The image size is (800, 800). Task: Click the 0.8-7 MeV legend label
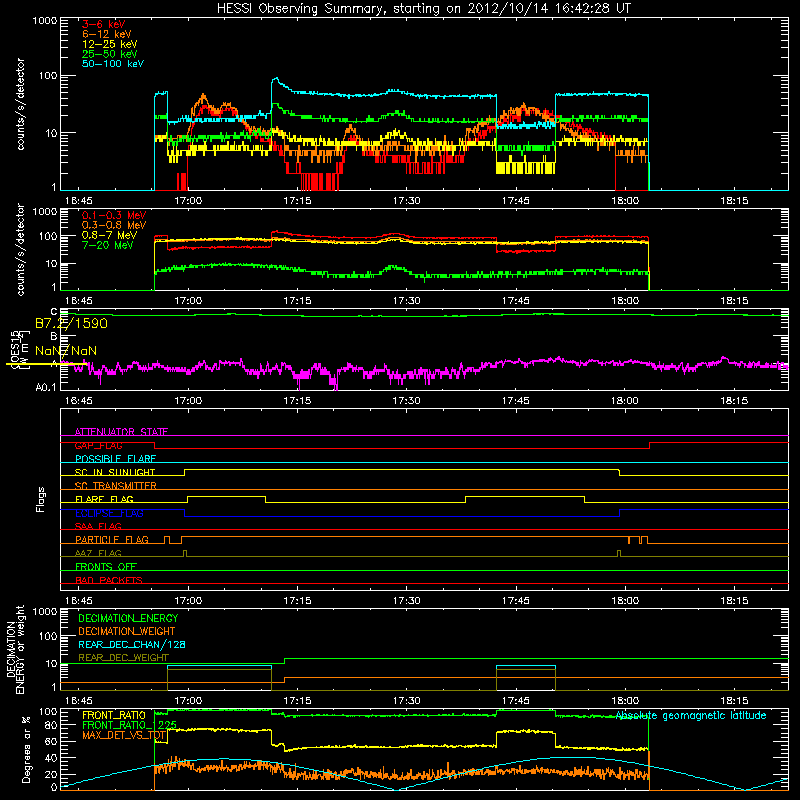(x=110, y=235)
